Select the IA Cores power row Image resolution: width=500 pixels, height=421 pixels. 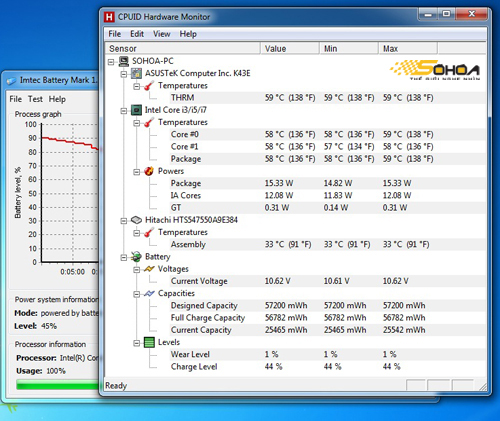pyautogui.click(x=295, y=196)
